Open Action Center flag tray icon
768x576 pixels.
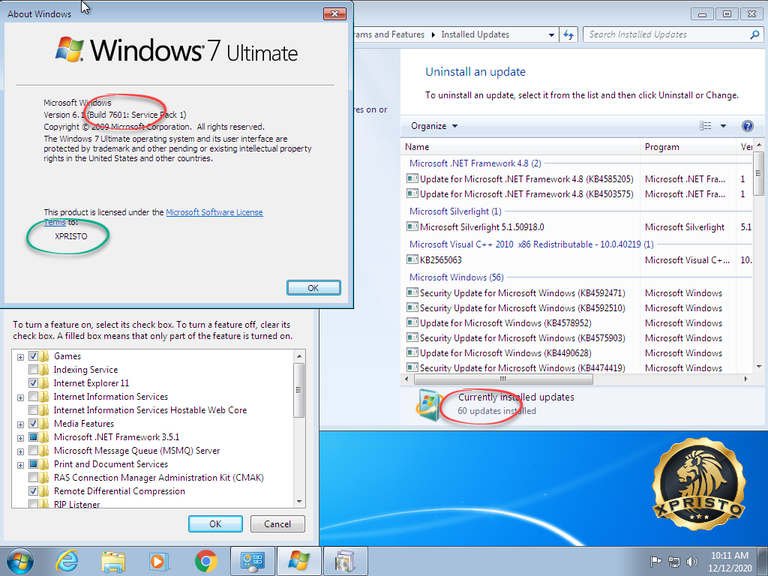pyautogui.click(x=655, y=561)
